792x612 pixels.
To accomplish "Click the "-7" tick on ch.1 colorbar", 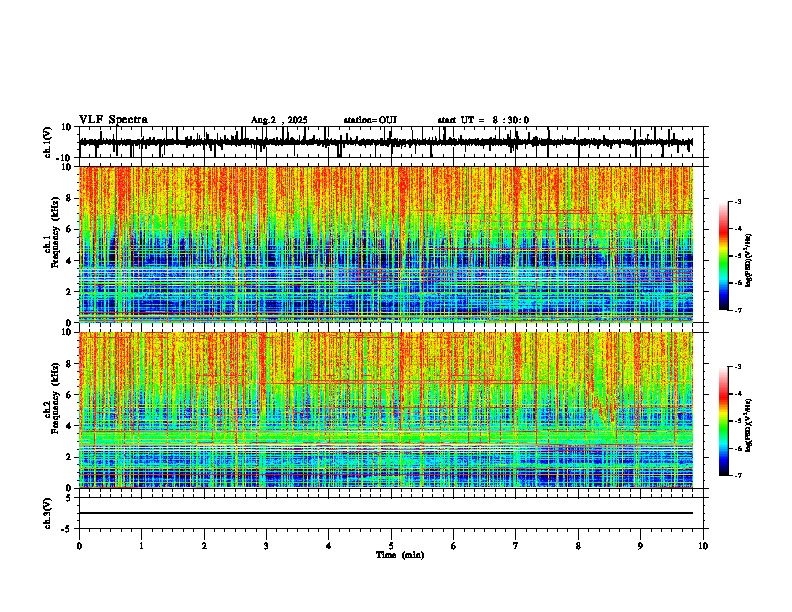I will [738, 310].
